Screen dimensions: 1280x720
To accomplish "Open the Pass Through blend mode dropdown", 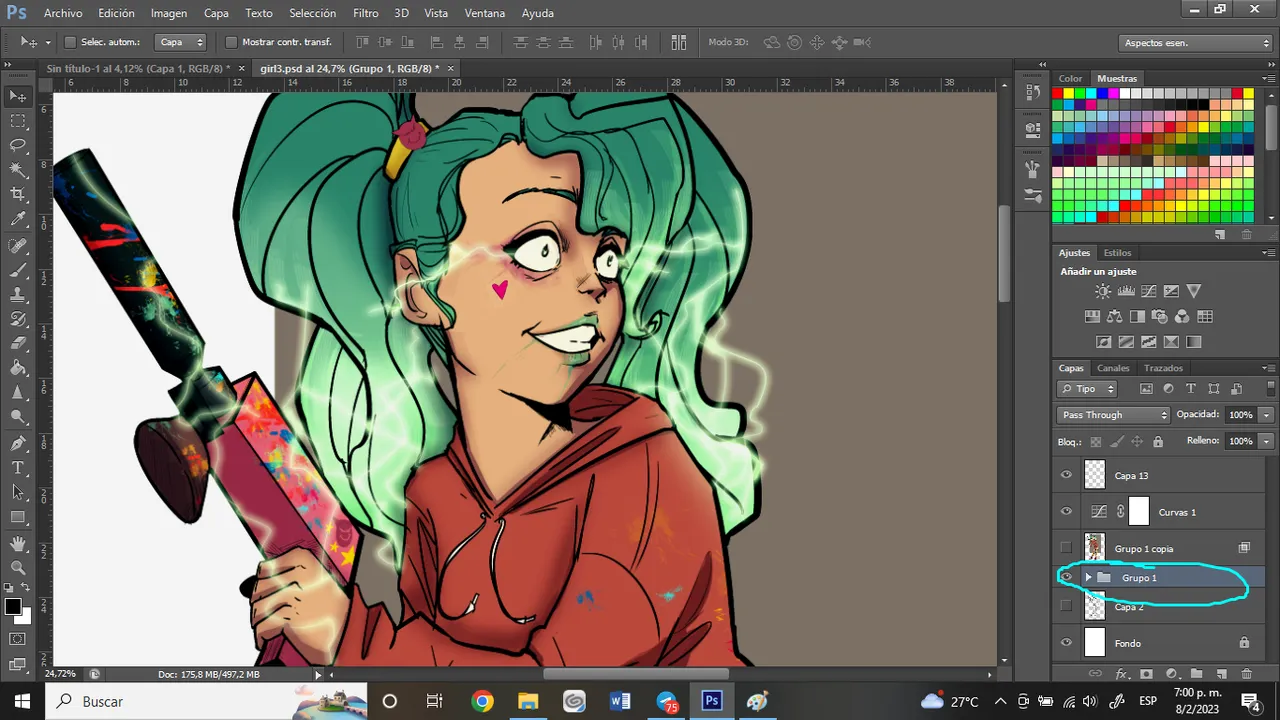I will [x=1113, y=415].
